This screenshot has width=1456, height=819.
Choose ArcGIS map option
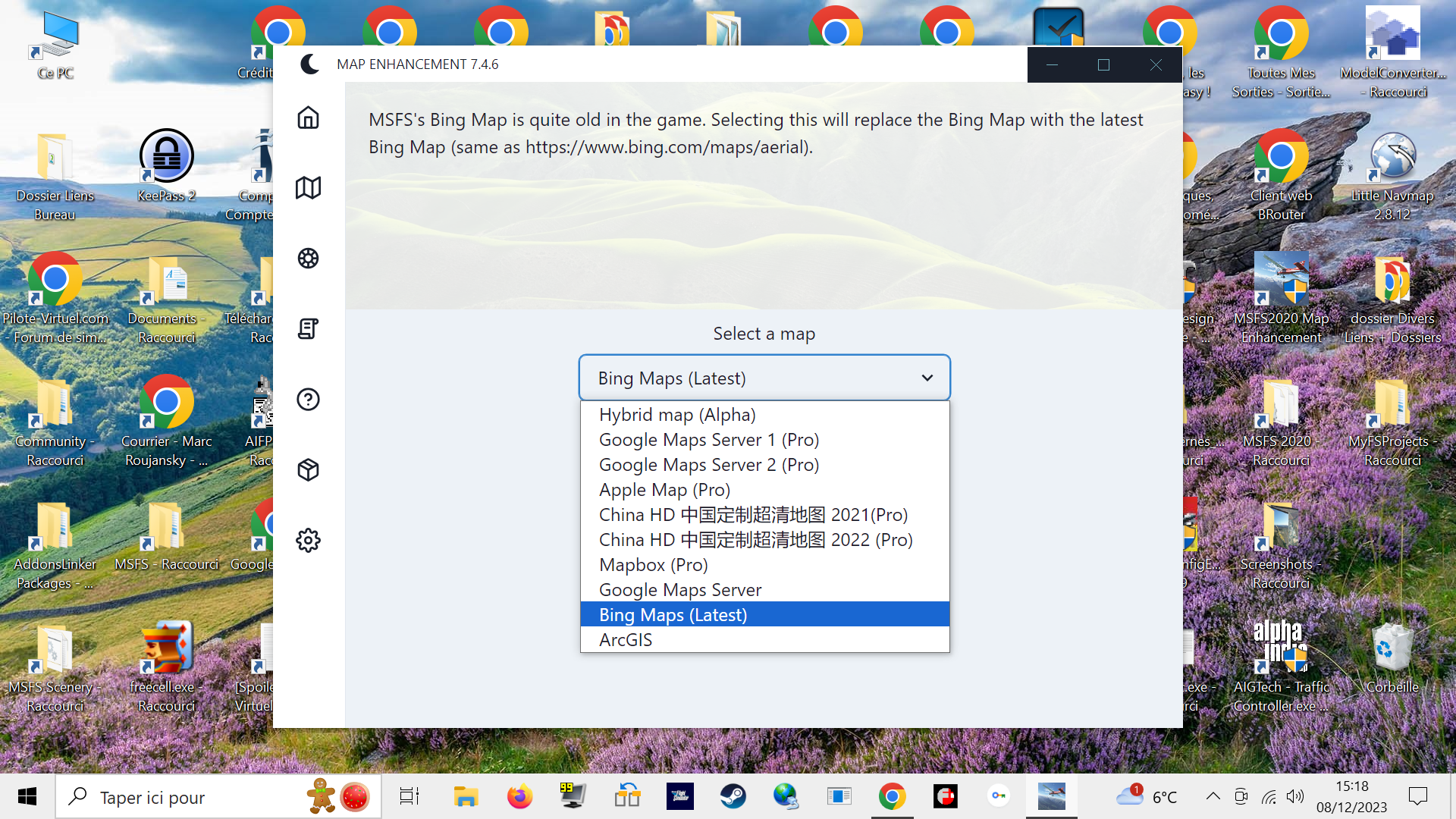tap(626, 640)
